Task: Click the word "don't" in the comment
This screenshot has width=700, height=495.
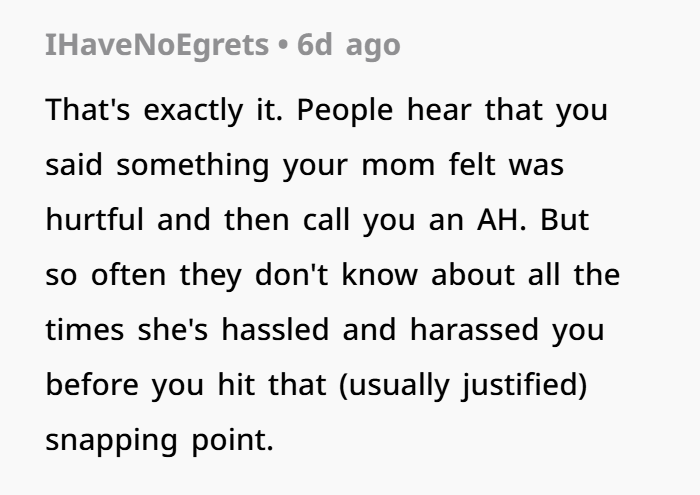Action: [x=292, y=275]
